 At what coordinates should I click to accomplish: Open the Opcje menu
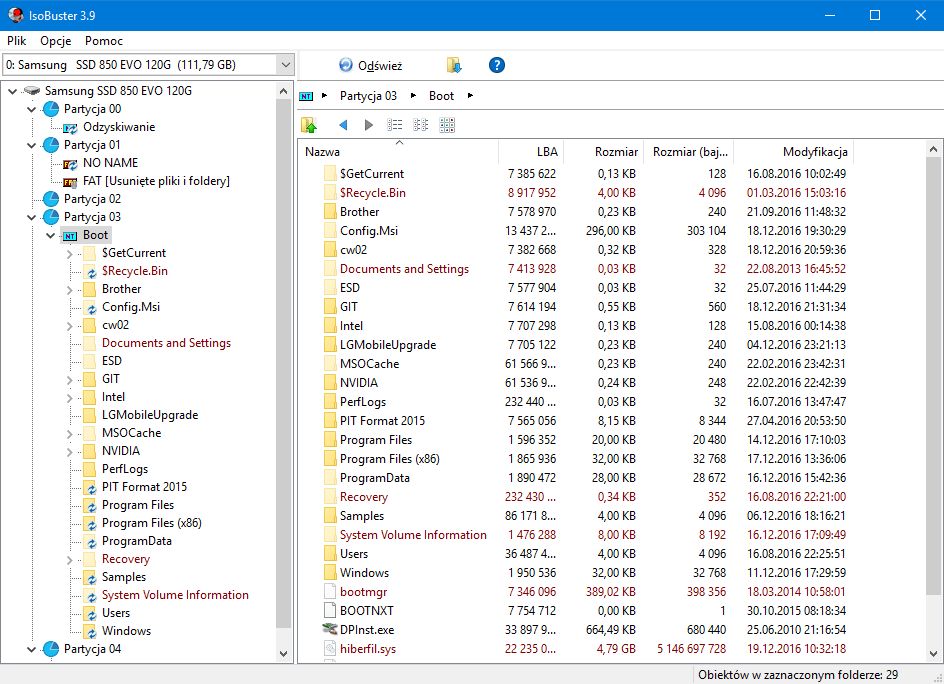[56, 41]
